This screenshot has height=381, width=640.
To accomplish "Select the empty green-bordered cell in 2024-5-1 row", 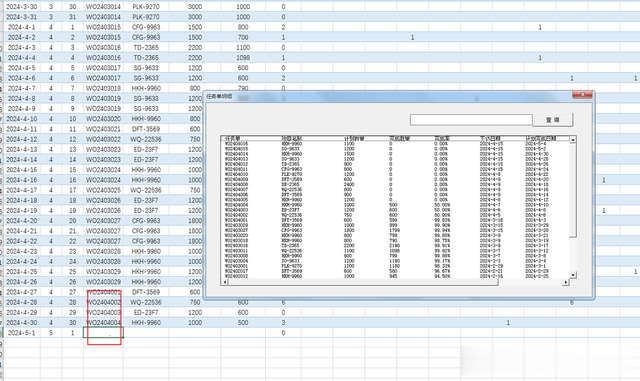I will [x=103, y=333].
